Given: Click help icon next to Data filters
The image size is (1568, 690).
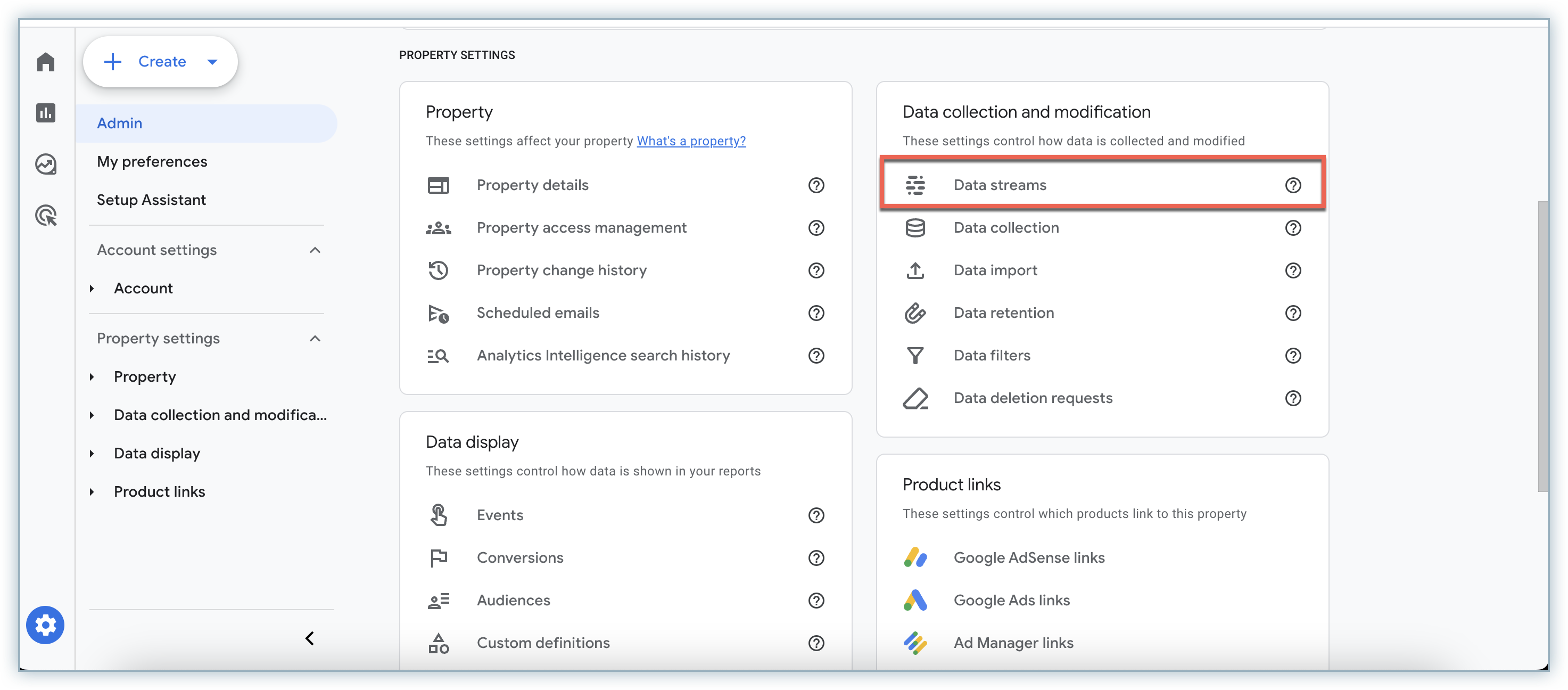Looking at the screenshot, I should (1293, 356).
